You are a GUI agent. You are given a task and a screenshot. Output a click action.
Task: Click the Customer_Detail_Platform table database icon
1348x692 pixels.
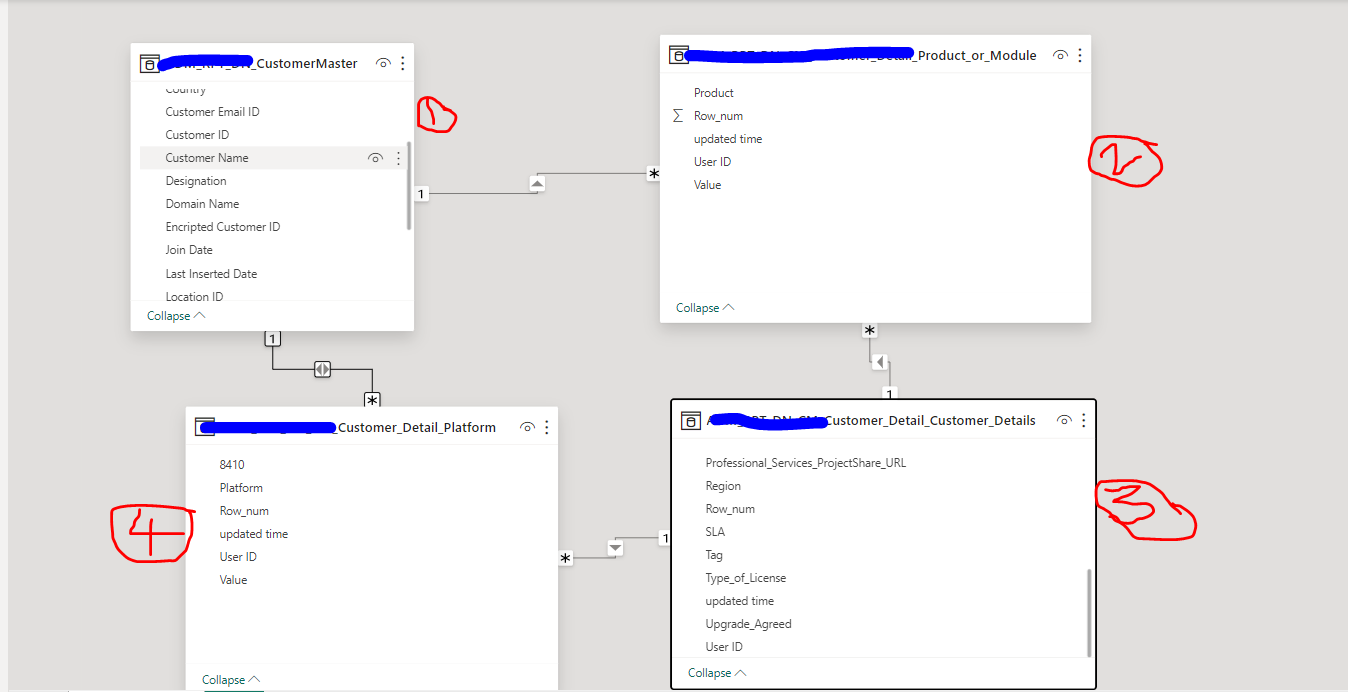204,427
